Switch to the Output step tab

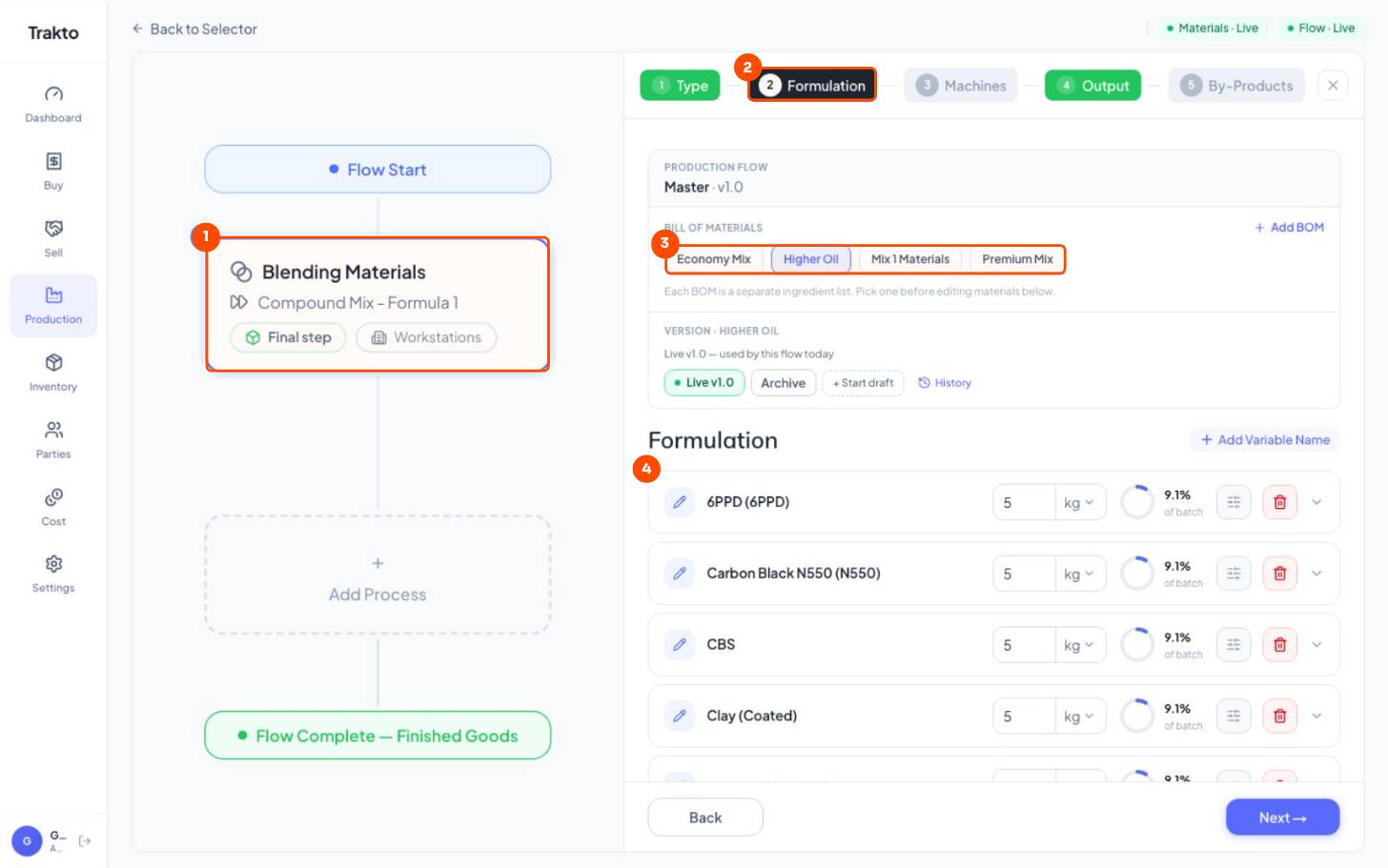[1092, 86]
